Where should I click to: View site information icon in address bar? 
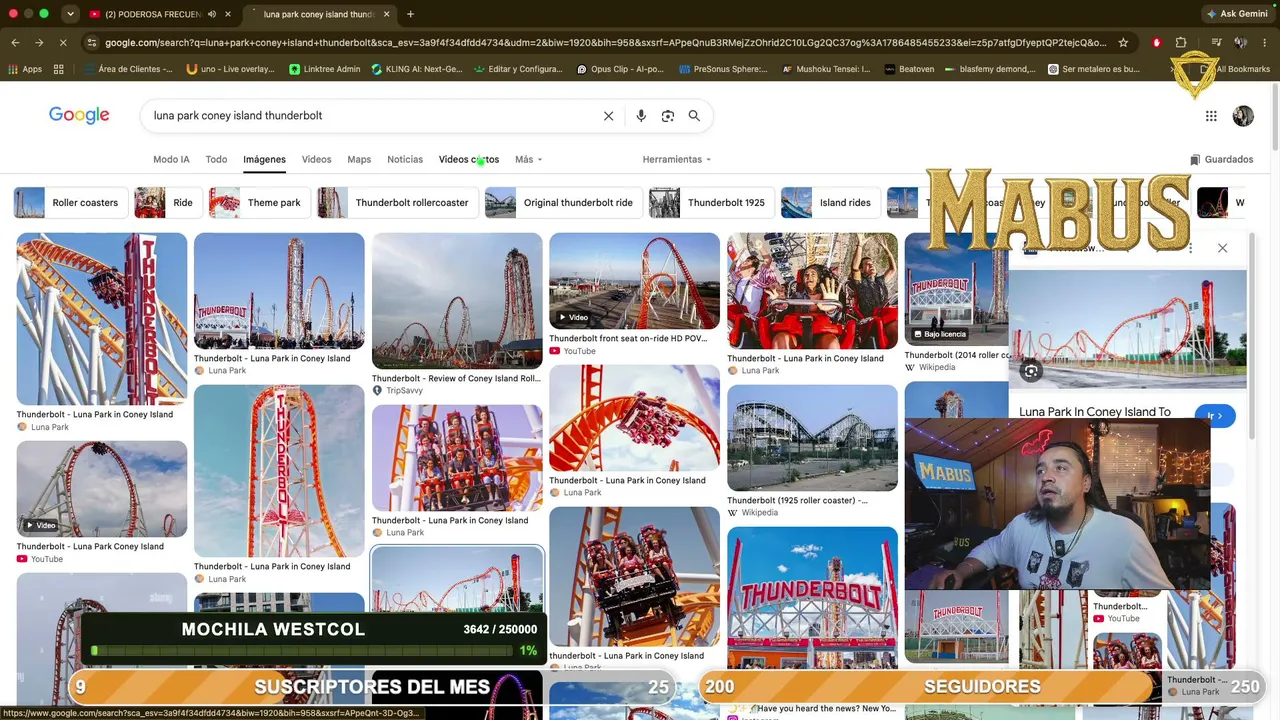pos(92,43)
